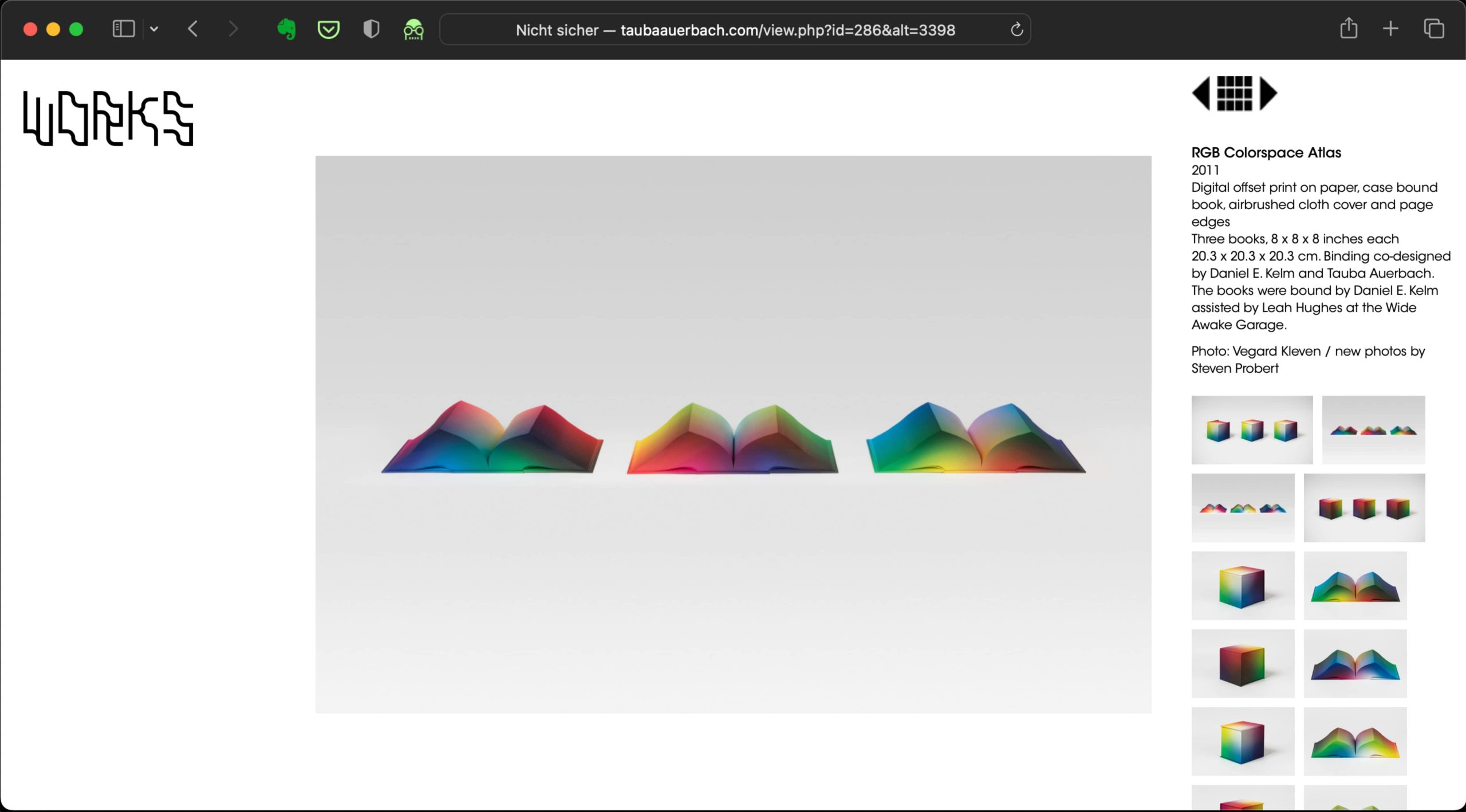Toggle the Safari sidebar button
This screenshot has width=1466, height=812.
tap(123, 29)
